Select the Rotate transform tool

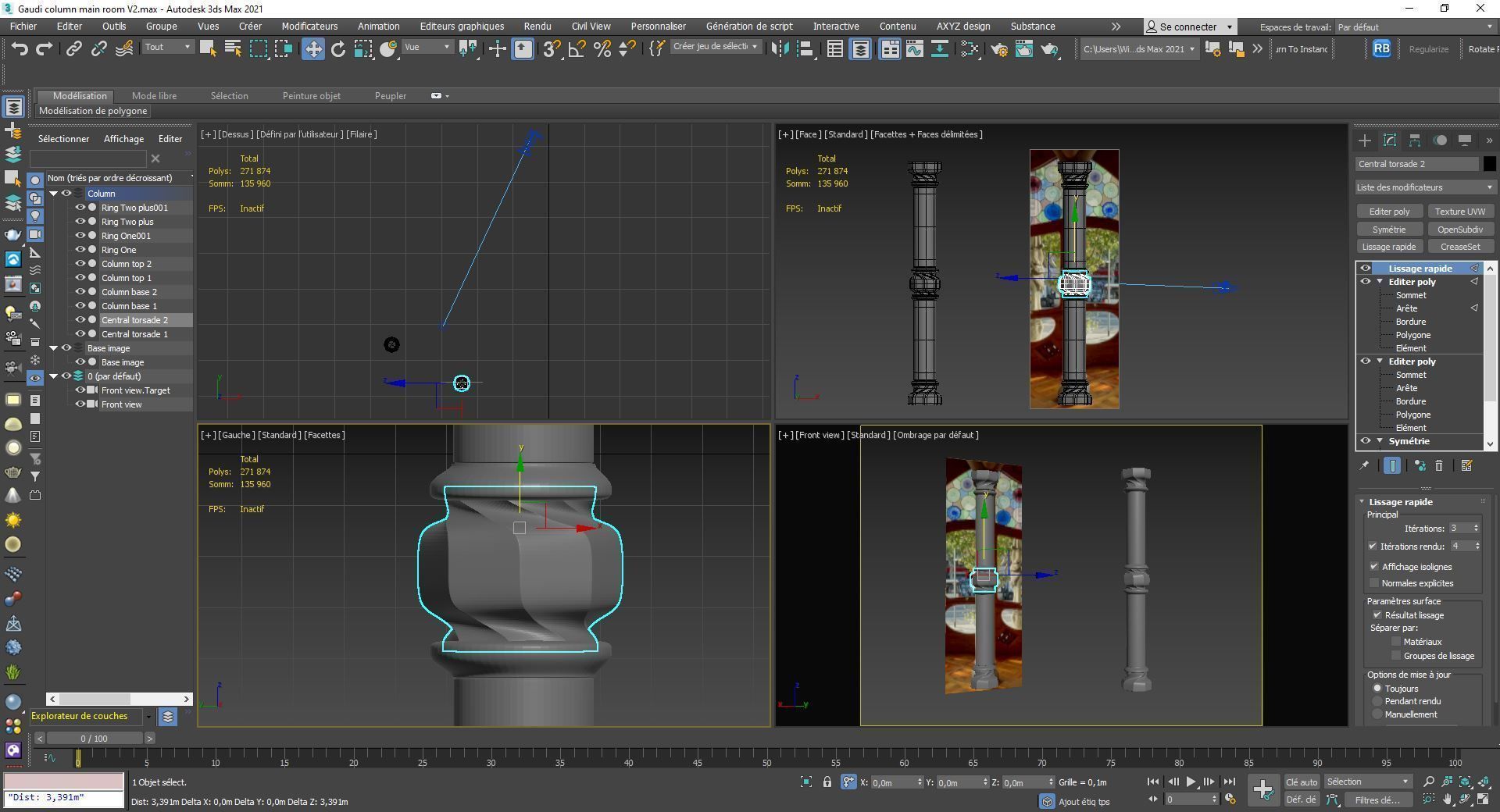337,49
